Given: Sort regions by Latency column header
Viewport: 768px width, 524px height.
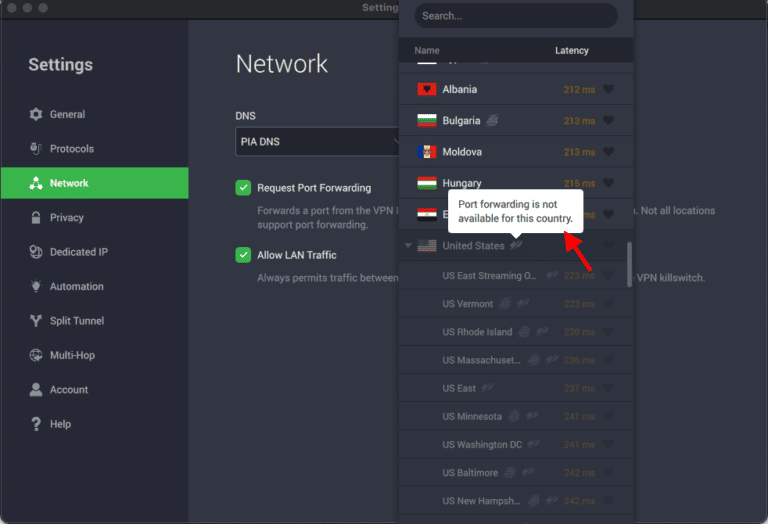Looking at the screenshot, I should pos(572,50).
